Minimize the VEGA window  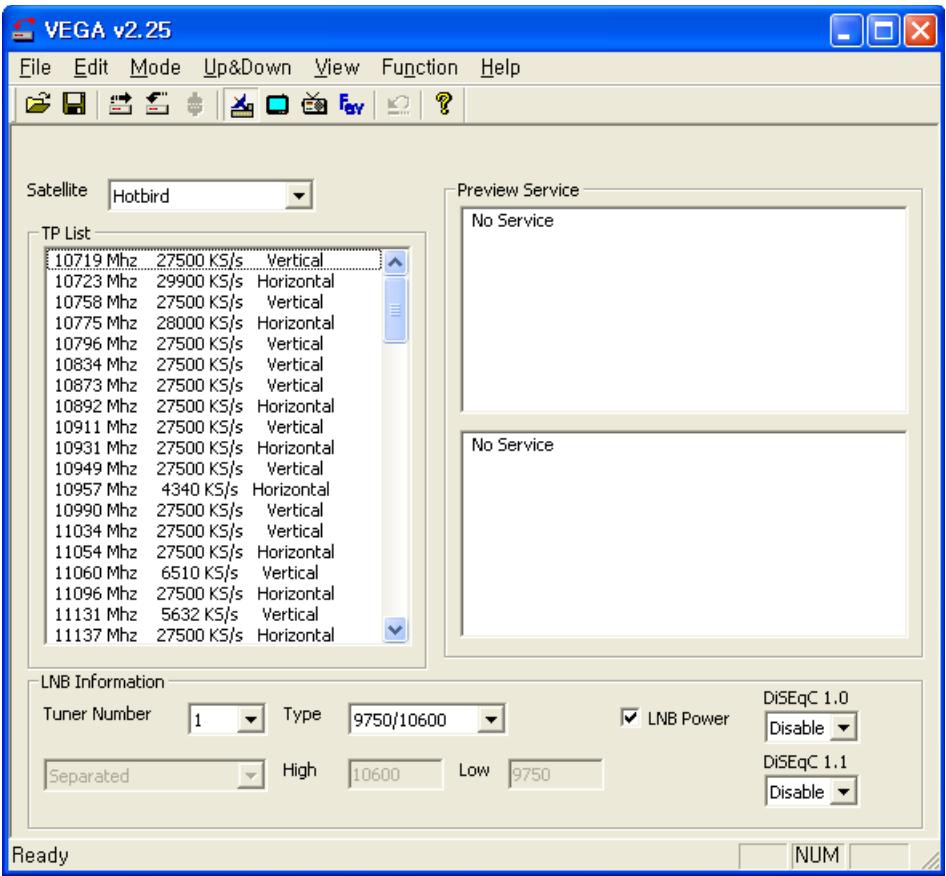point(846,30)
